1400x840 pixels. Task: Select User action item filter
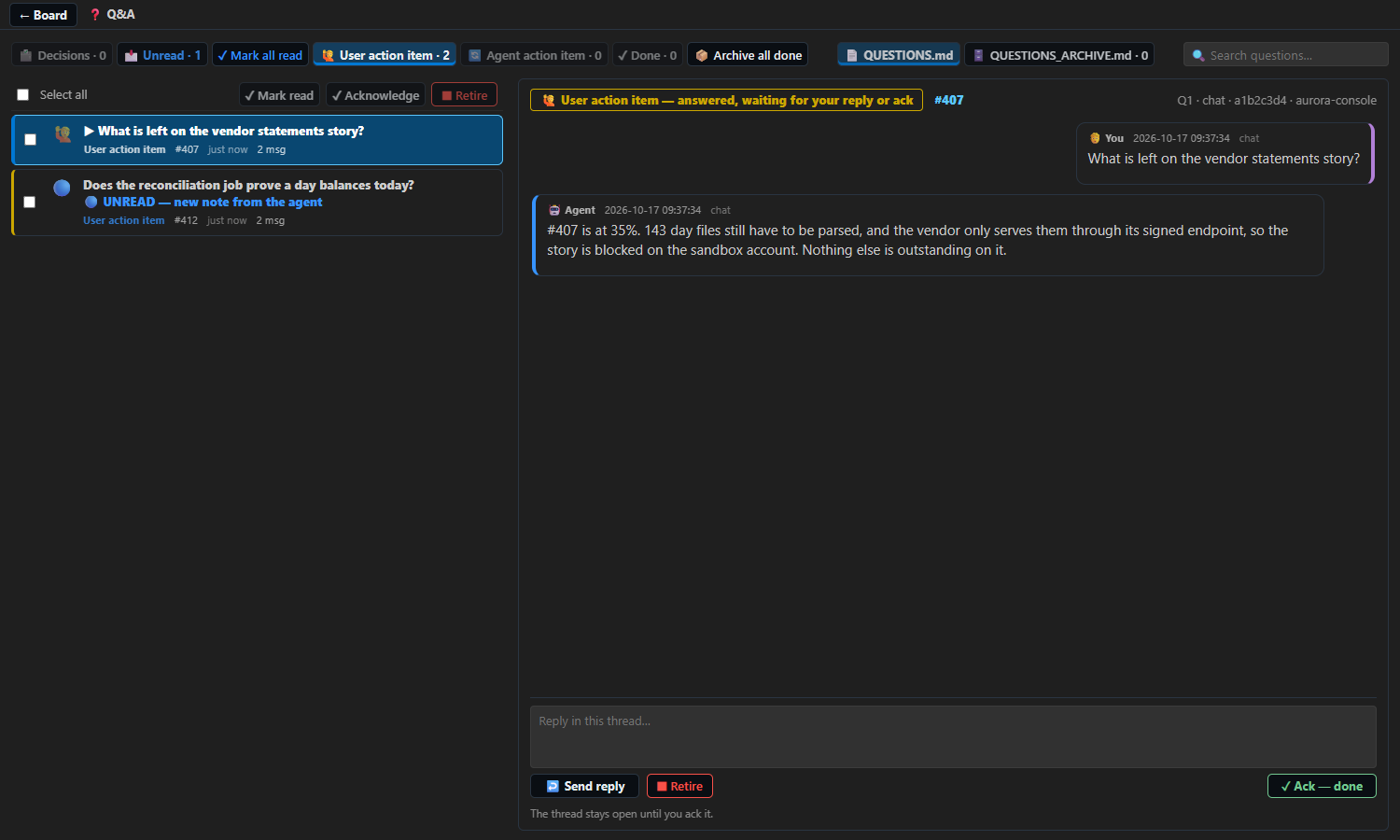385,55
